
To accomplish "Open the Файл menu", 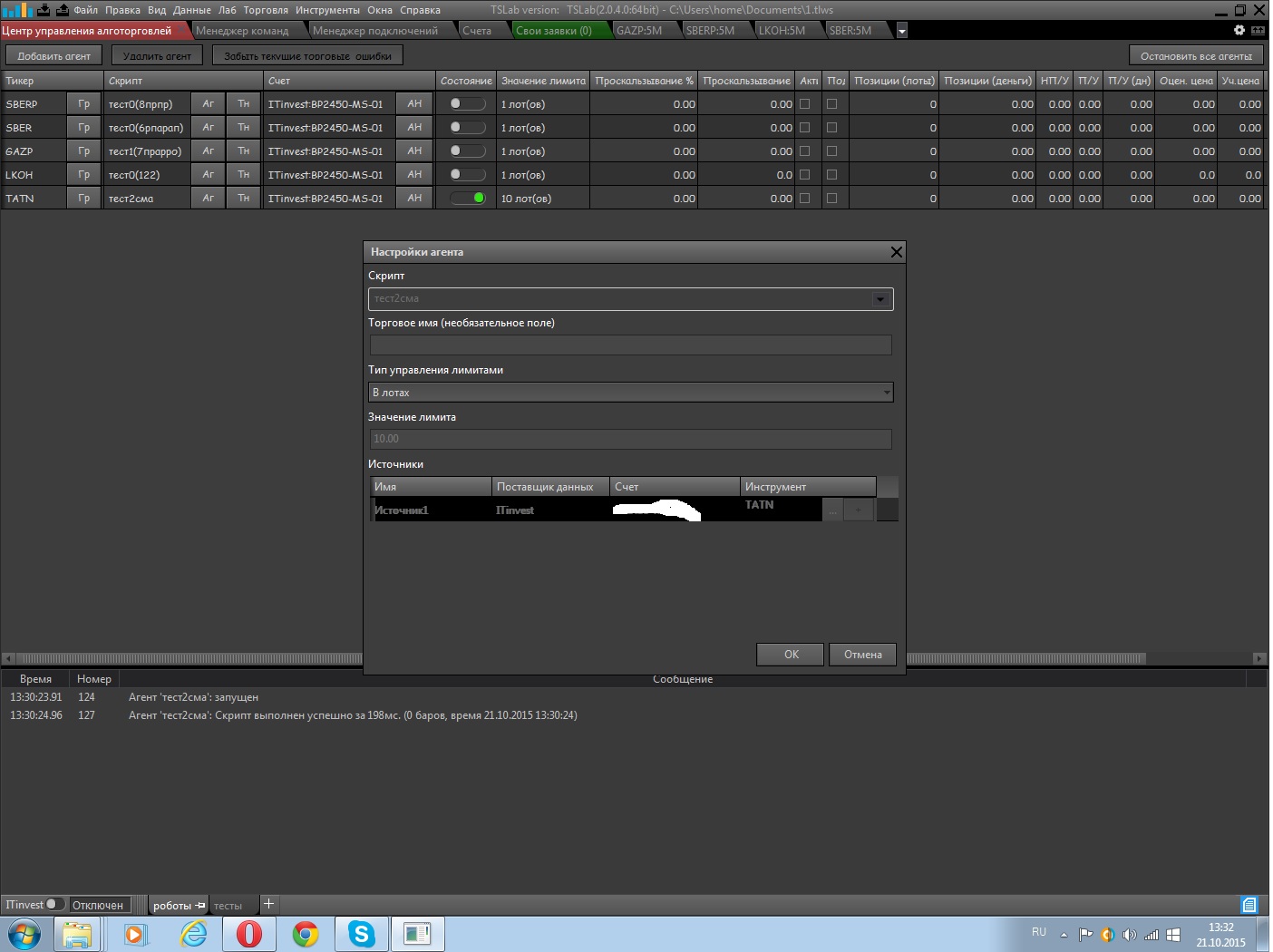I will tap(85, 10).
